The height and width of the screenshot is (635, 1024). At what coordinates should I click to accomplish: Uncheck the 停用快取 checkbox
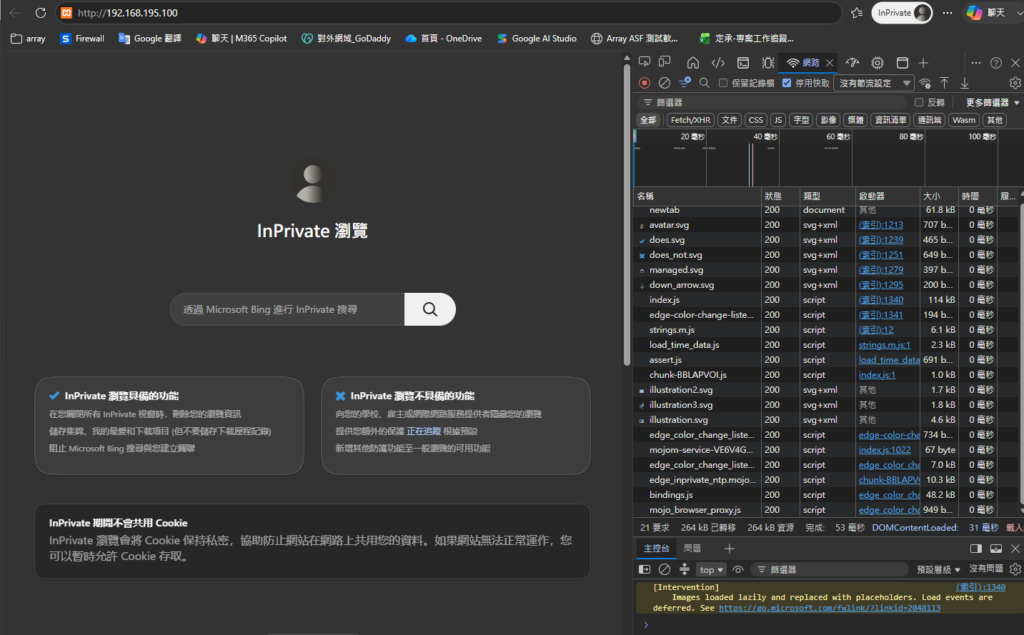(x=787, y=83)
